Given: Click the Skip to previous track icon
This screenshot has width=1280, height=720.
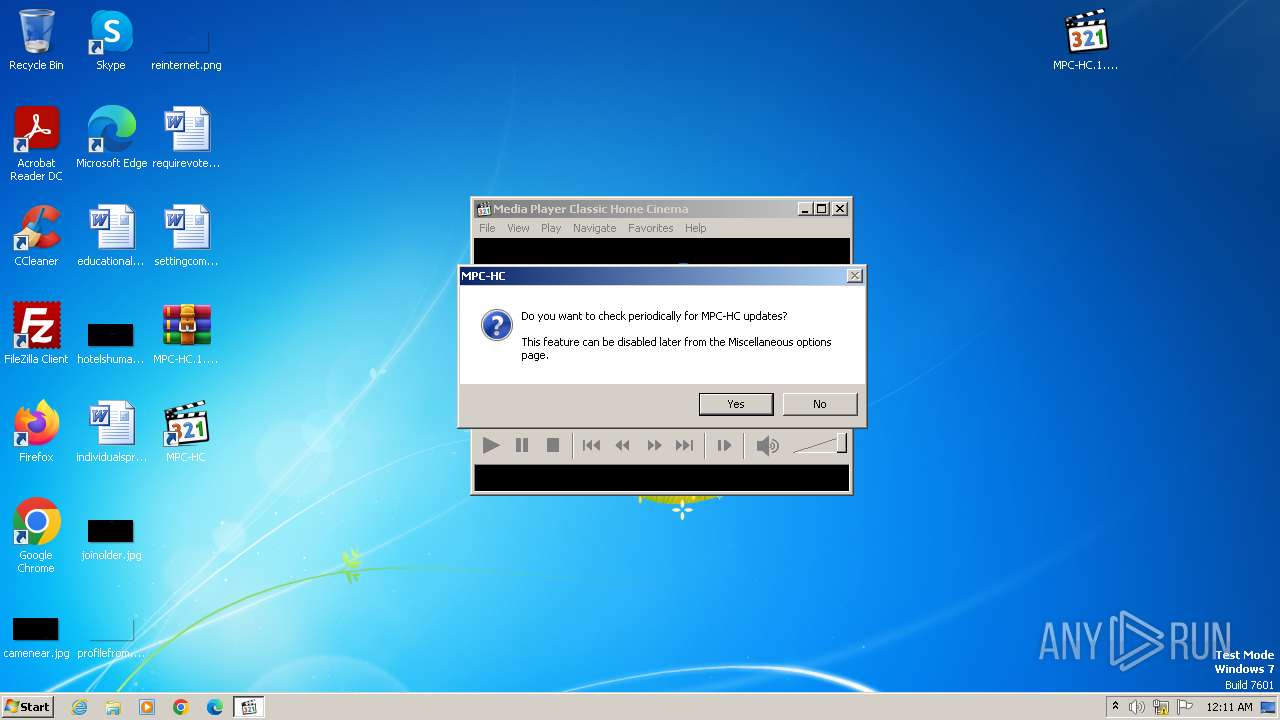Looking at the screenshot, I should click(591, 445).
